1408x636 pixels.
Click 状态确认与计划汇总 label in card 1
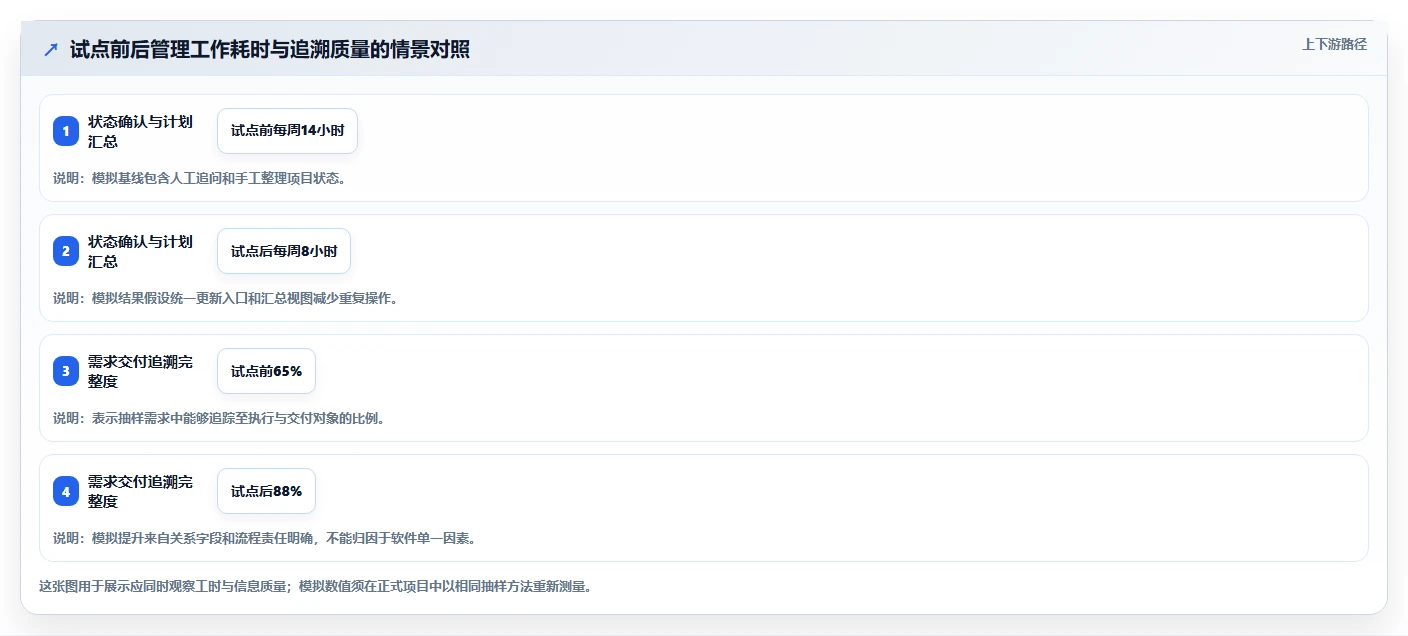(x=141, y=131)
